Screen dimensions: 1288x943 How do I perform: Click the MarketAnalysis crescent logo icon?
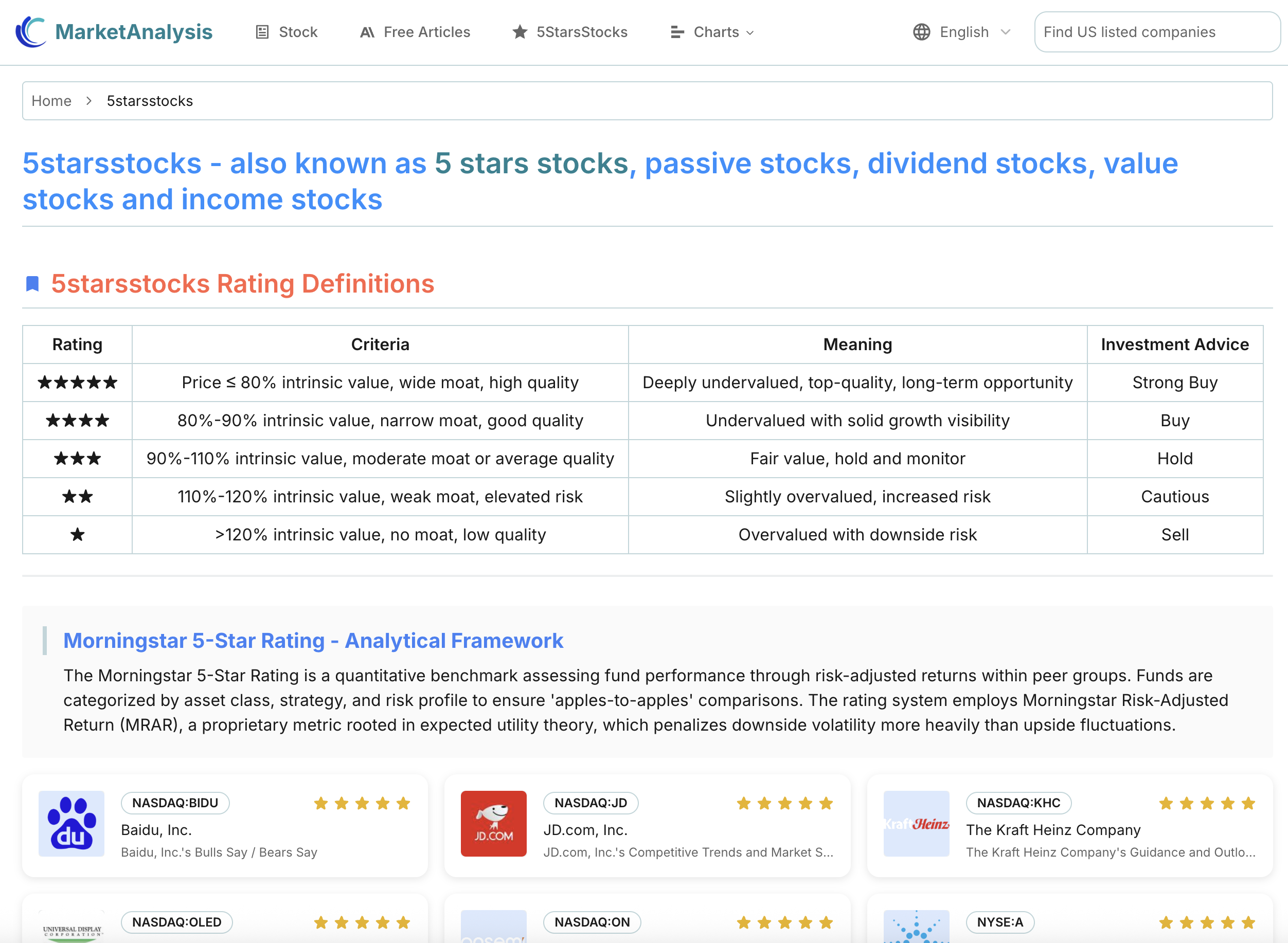click(x=31, y=32)
